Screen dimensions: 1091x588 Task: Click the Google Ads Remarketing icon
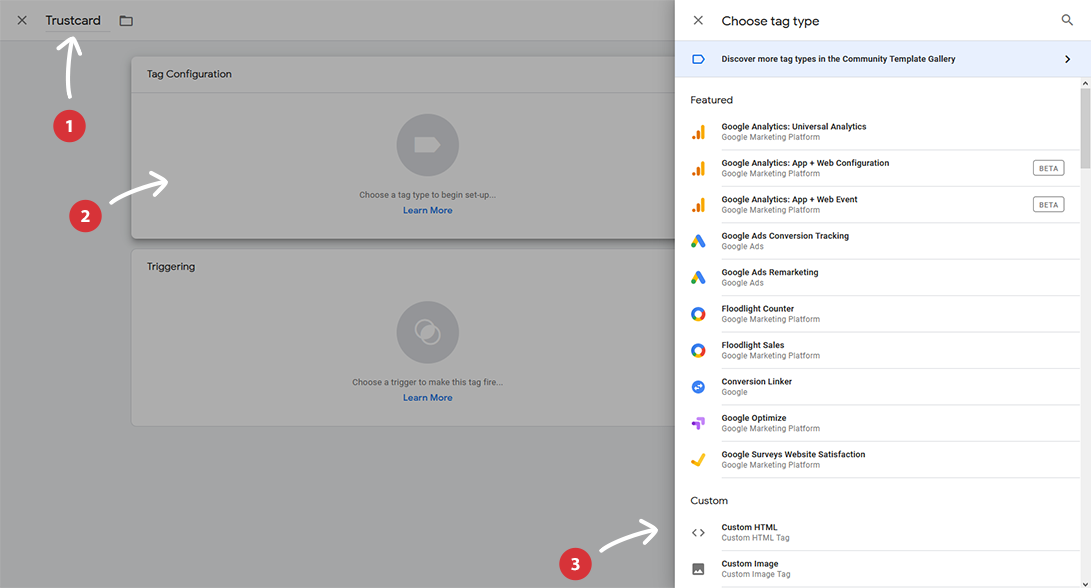point(699,278)
